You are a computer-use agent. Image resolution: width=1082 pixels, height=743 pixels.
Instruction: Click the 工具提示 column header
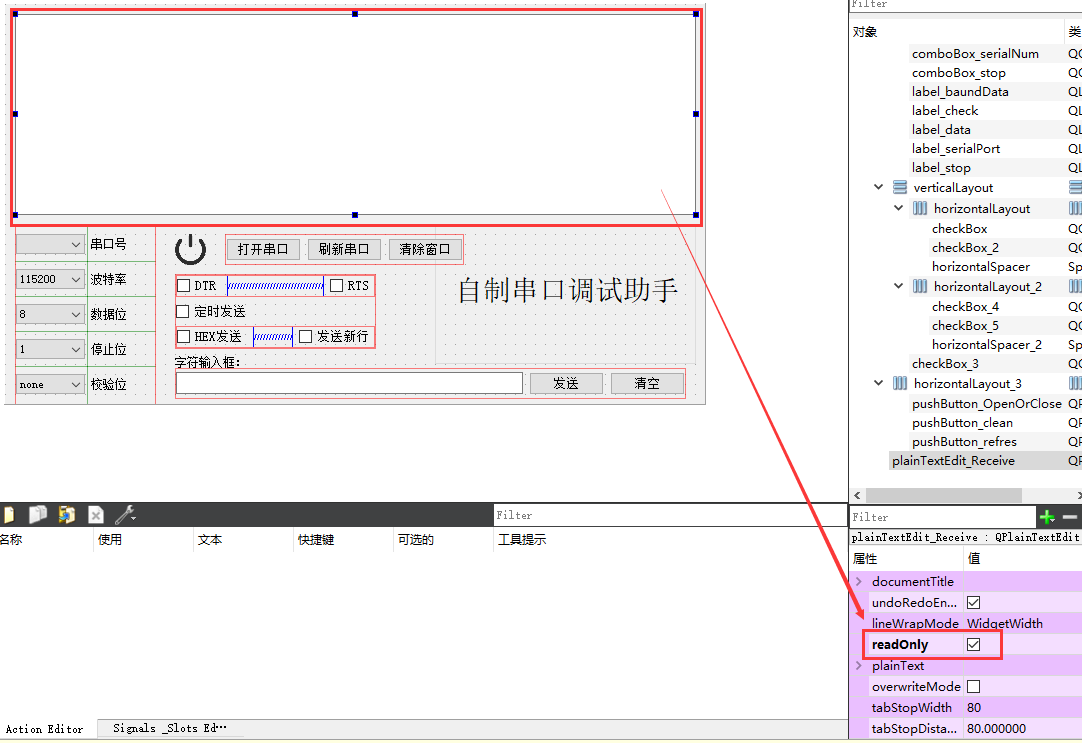coord(522,539)
